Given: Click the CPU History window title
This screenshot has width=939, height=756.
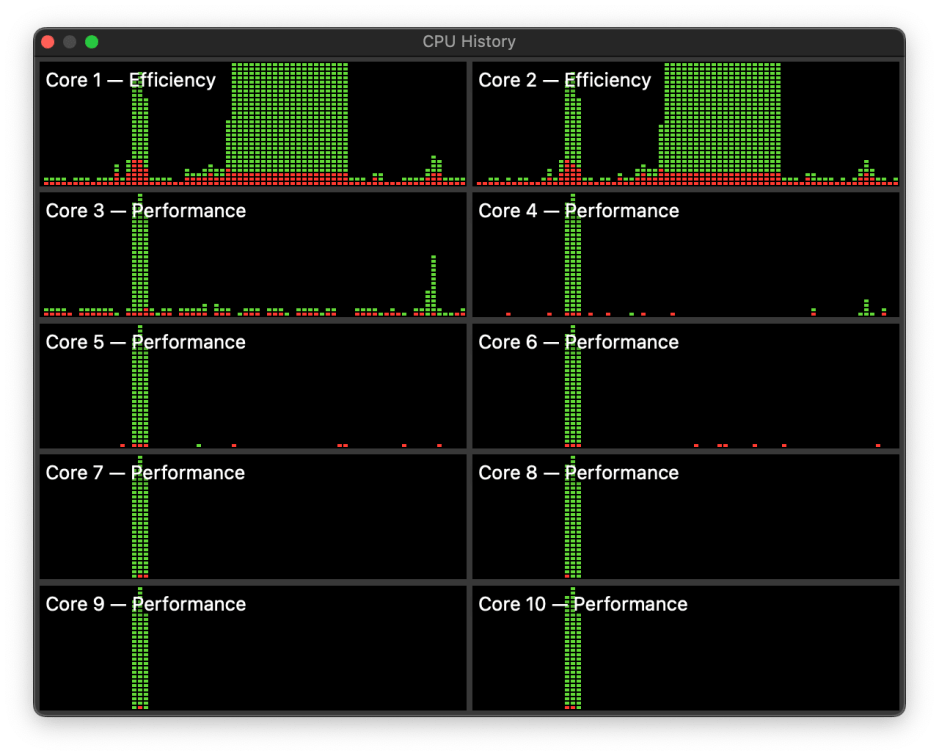Looking at the screenshot, I should pos(469,42).
